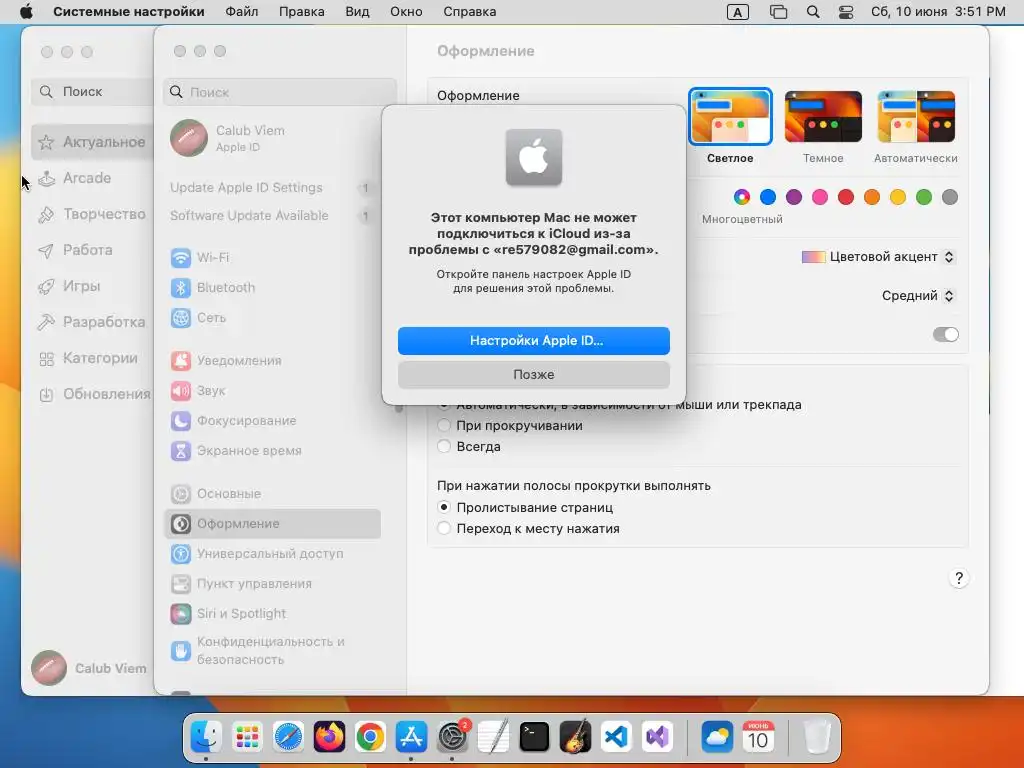This screenshot has height=768, width=1024.
Task: Open Обновления in App Store sidebar
Action: 91,394
